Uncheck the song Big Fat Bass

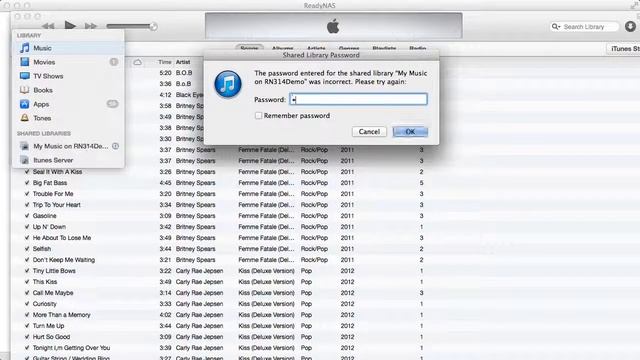[27, 183]
